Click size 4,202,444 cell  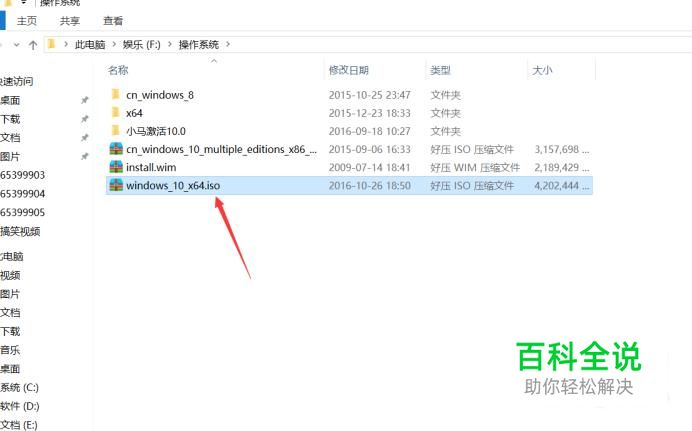pos(562,186)
